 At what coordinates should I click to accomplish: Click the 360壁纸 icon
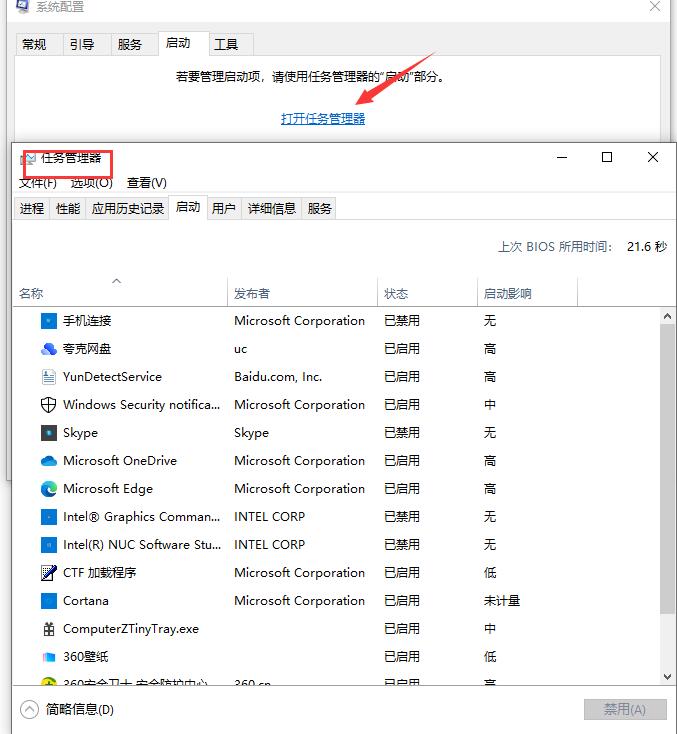(49, 657)
